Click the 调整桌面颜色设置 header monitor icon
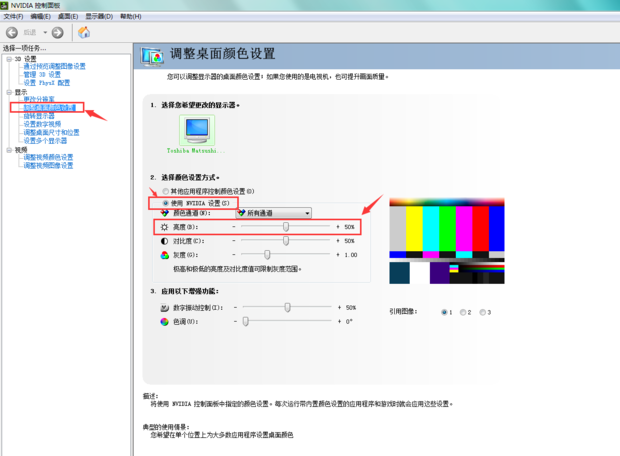The width and height of the screenshot is (620, 456). click(x=152, y=57)
